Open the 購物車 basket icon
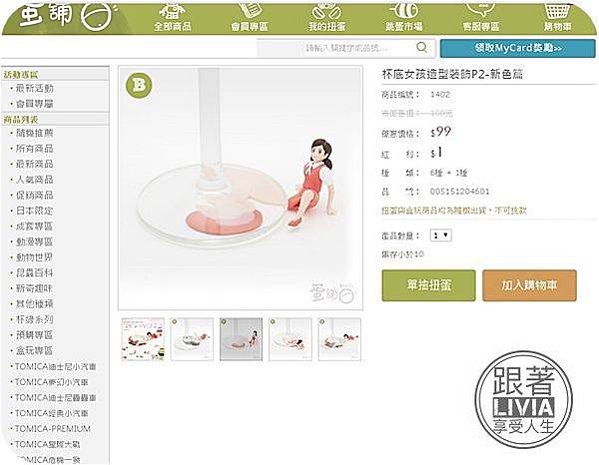The width and height of the screenshot is (599, 465). [558, 11]
